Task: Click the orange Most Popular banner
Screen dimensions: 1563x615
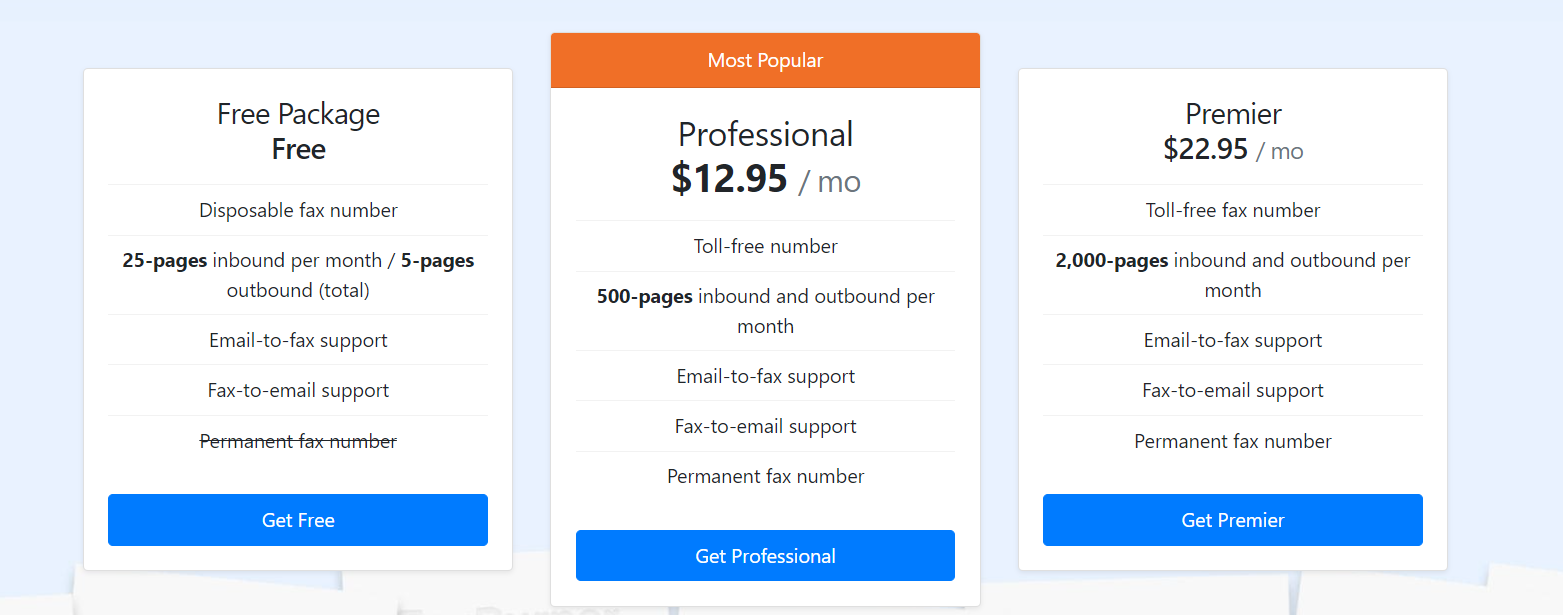Action: coord(765,61)
